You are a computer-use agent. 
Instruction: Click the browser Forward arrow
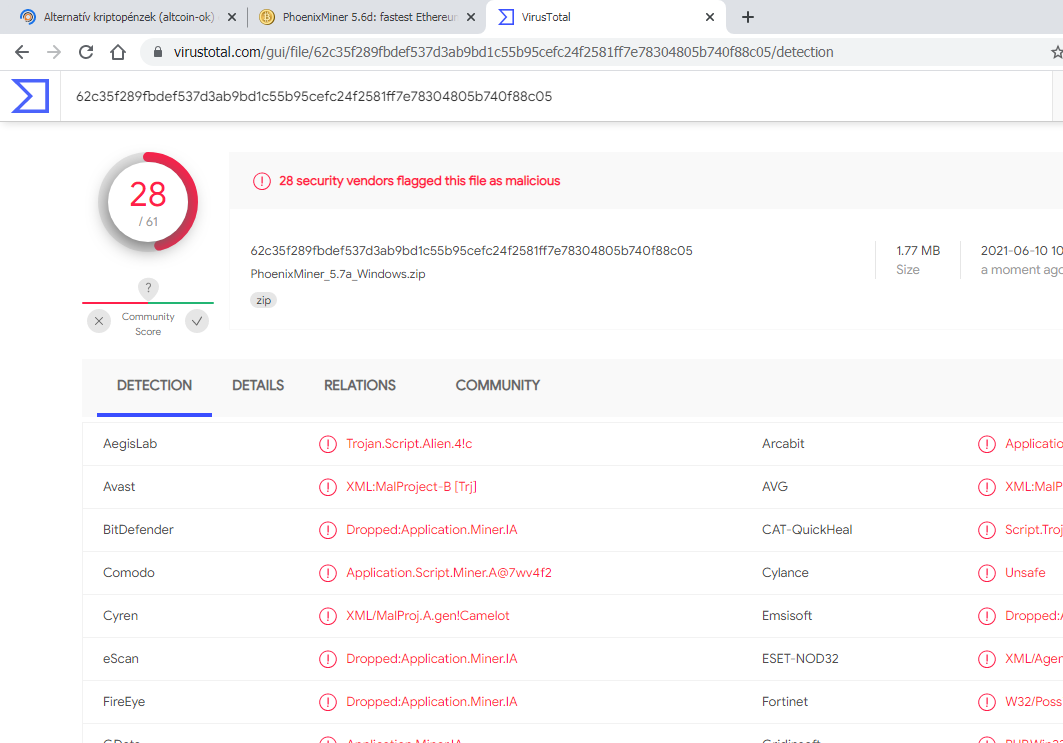coord(54,52)
